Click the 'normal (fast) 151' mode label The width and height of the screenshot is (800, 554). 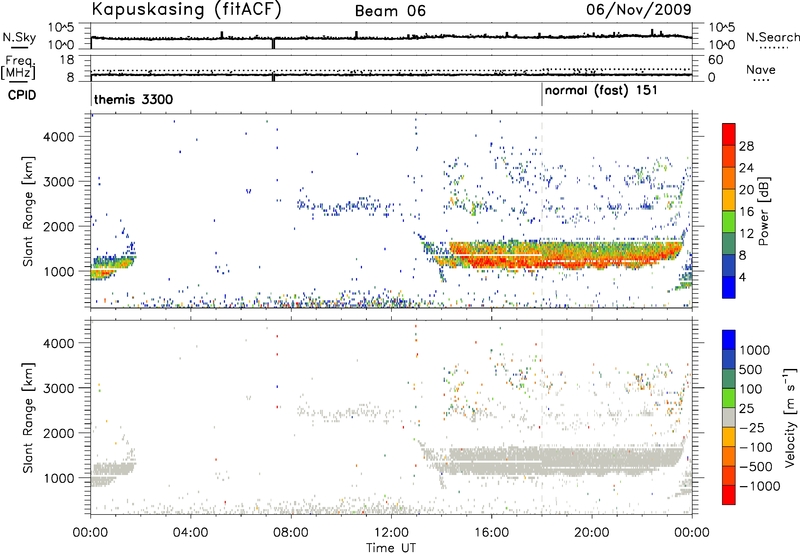pos(601,91)
